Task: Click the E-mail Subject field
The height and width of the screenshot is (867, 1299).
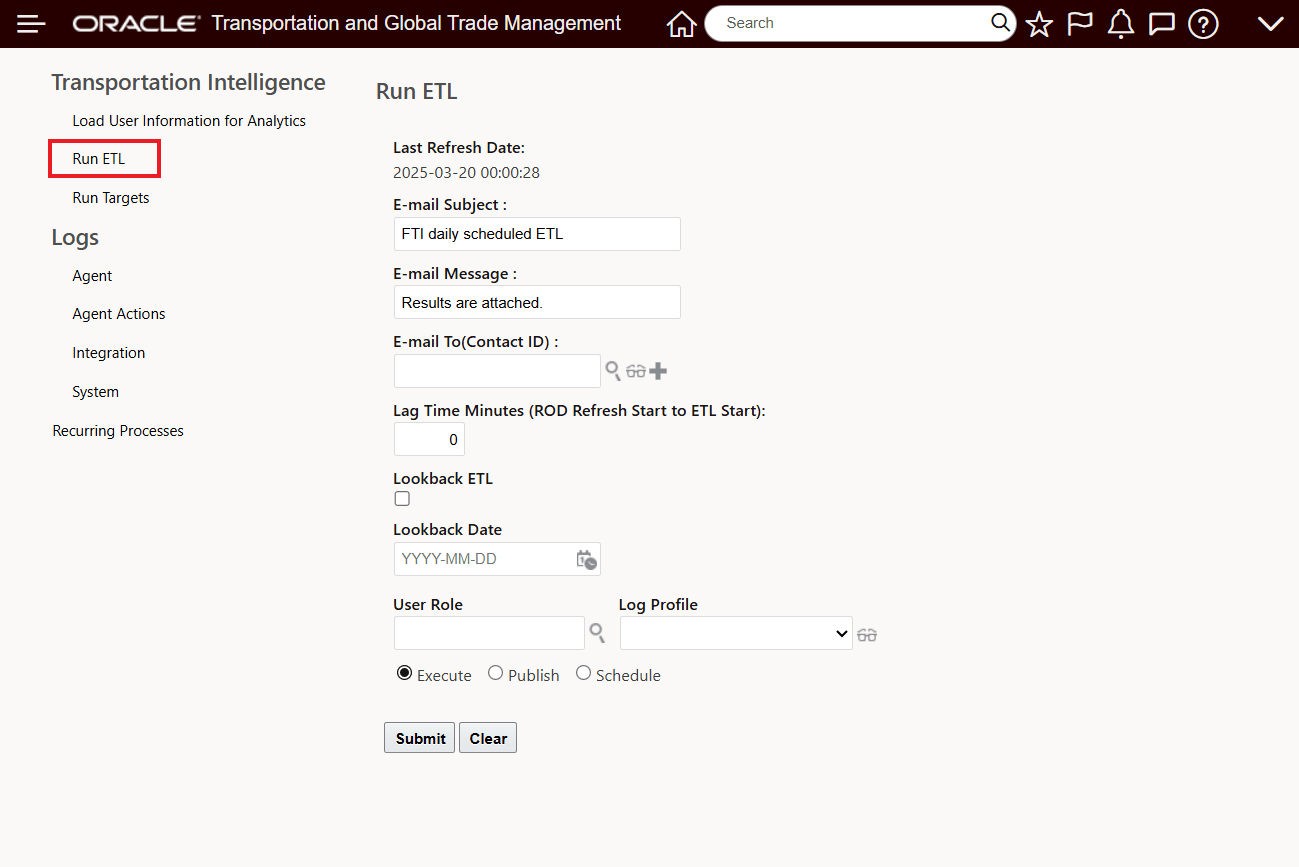Action: point(537,234)
